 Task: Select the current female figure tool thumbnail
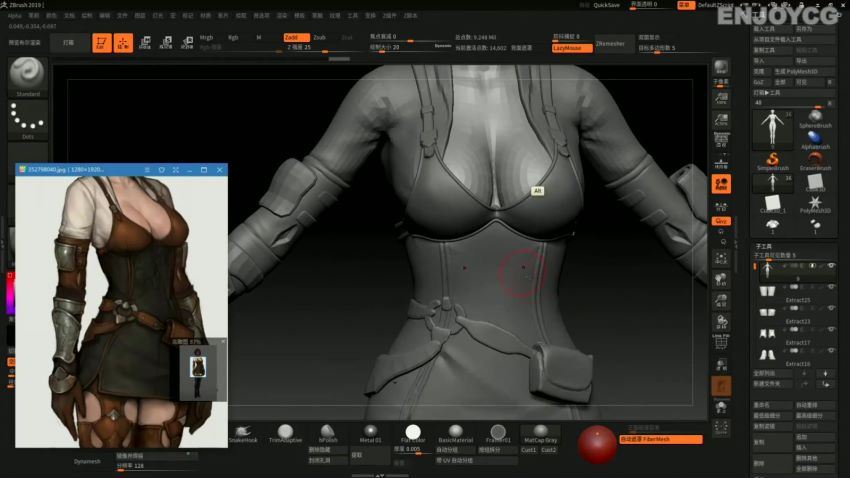pos(772,129)
